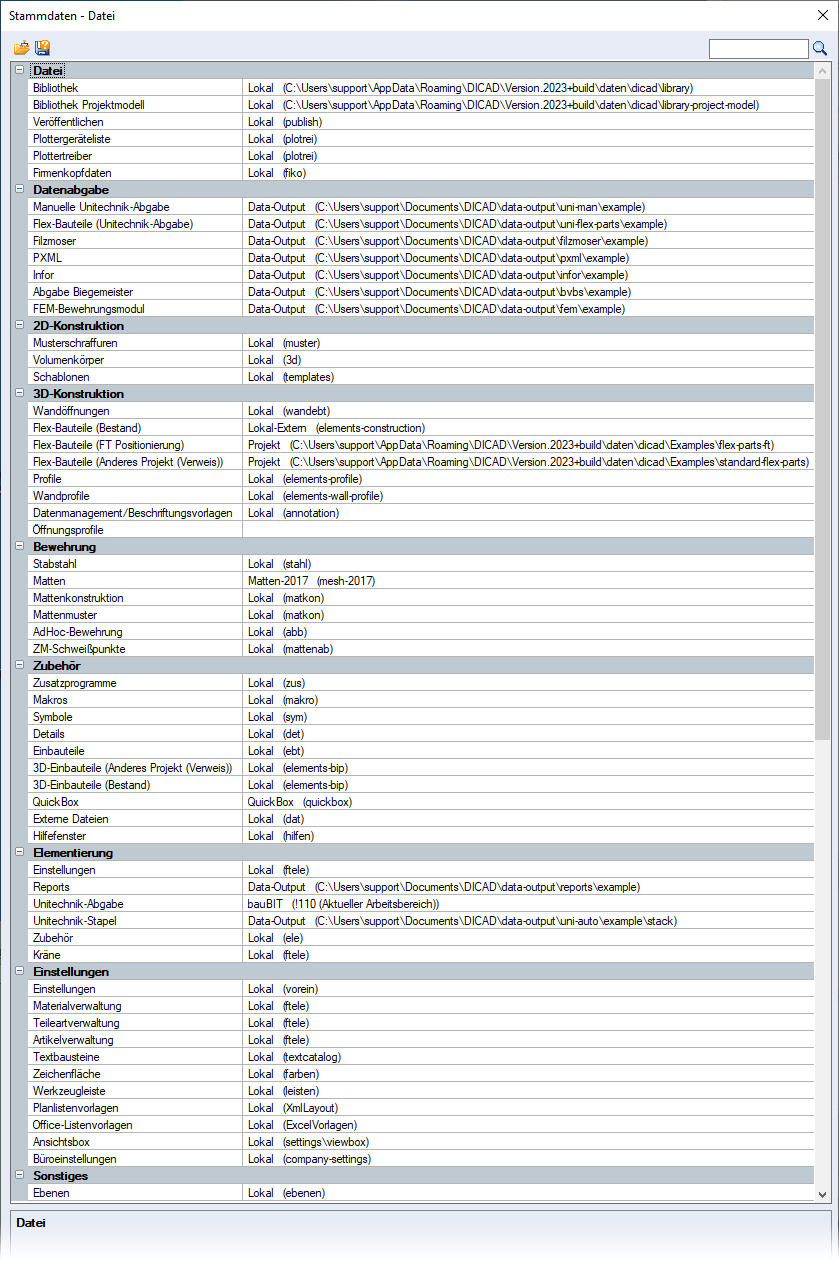Click the scrollbar up arrow
The image size is (839, 1261).
tap(822, 71)
